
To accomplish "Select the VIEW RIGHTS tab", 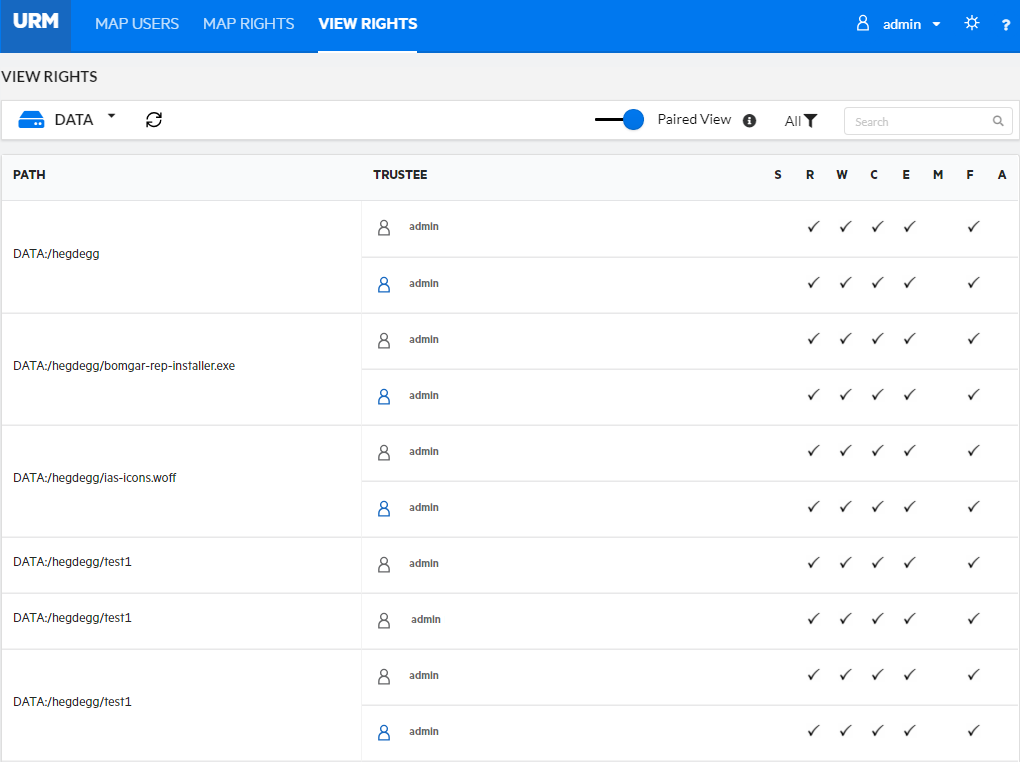I will [x=367, y=24].
